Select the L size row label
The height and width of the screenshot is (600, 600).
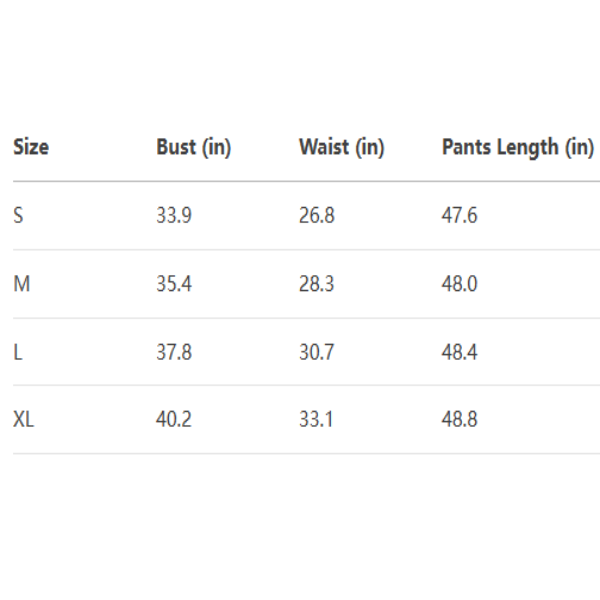click(18, 352)
